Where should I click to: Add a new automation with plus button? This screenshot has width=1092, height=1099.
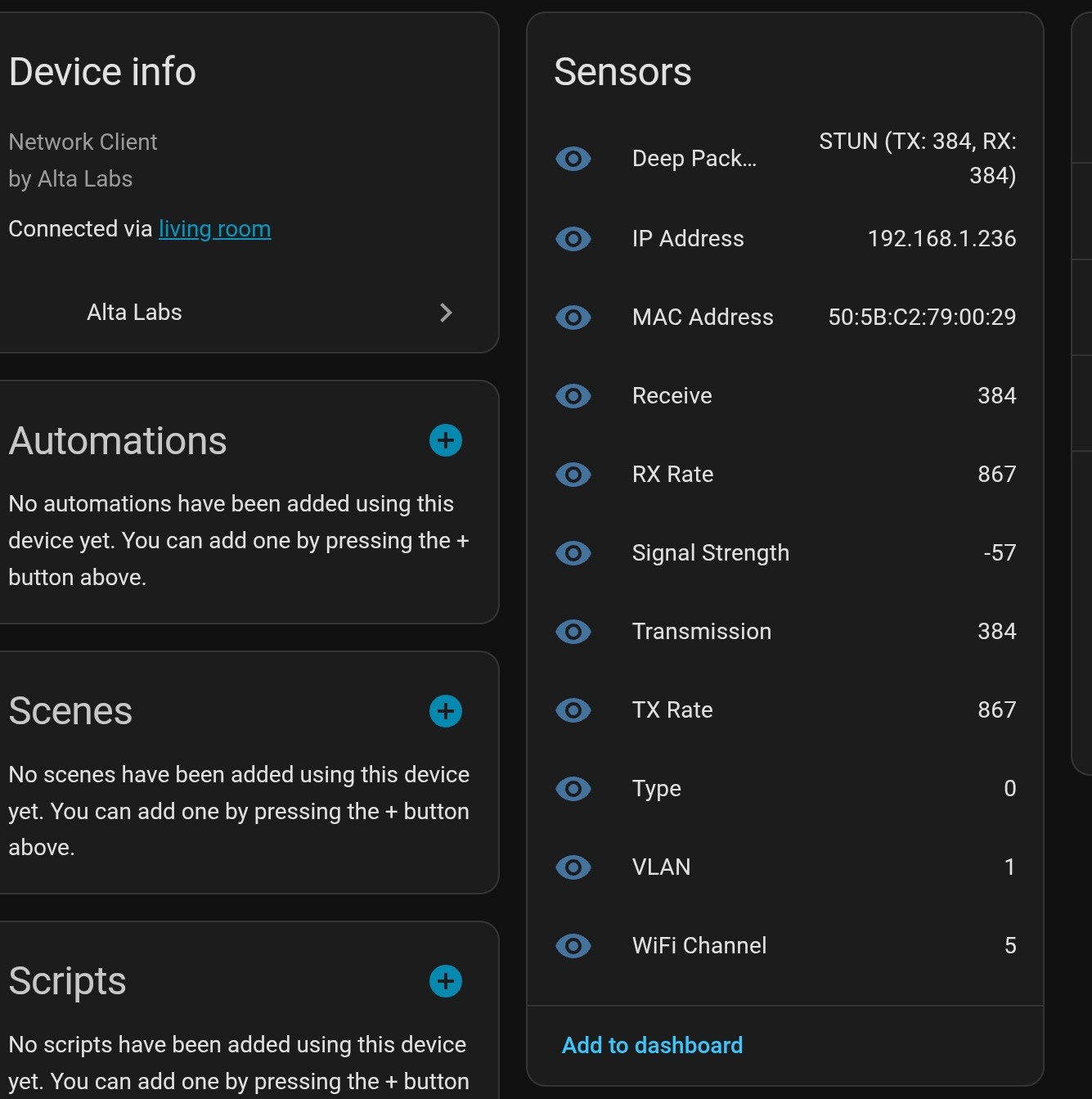446,440
